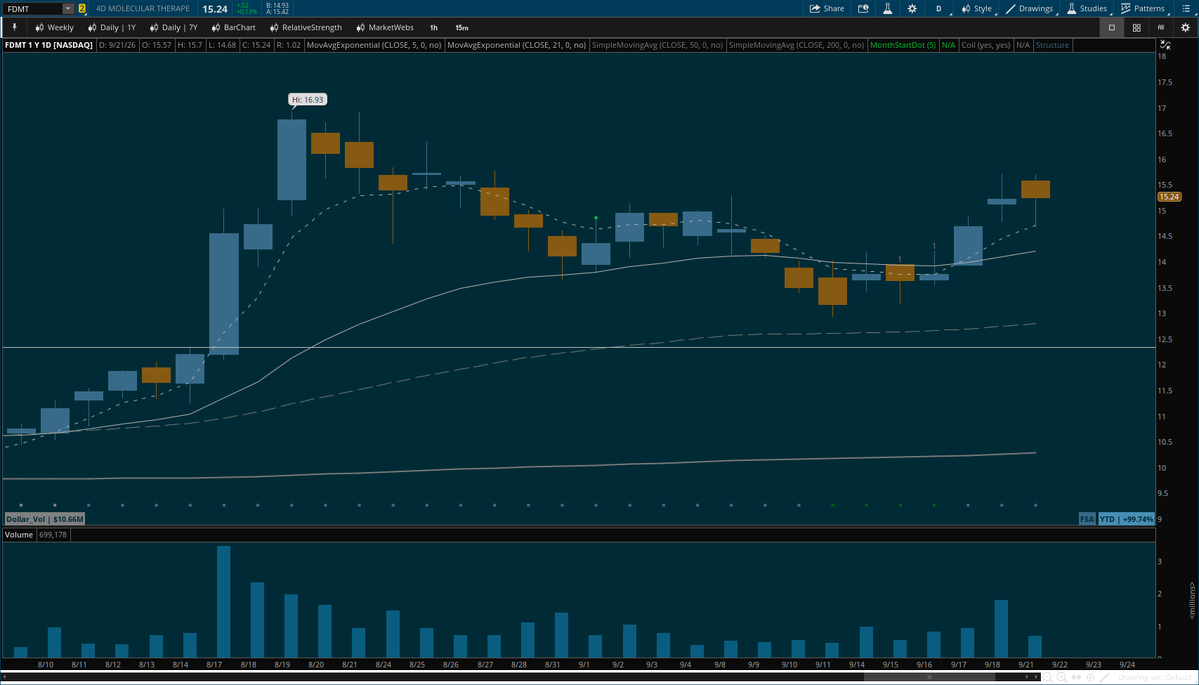Screen dimensions: 1199x685
Task: Click MovAvgExponential (CLOSE, 5, 0, no) study label
Action: point(373,45)
